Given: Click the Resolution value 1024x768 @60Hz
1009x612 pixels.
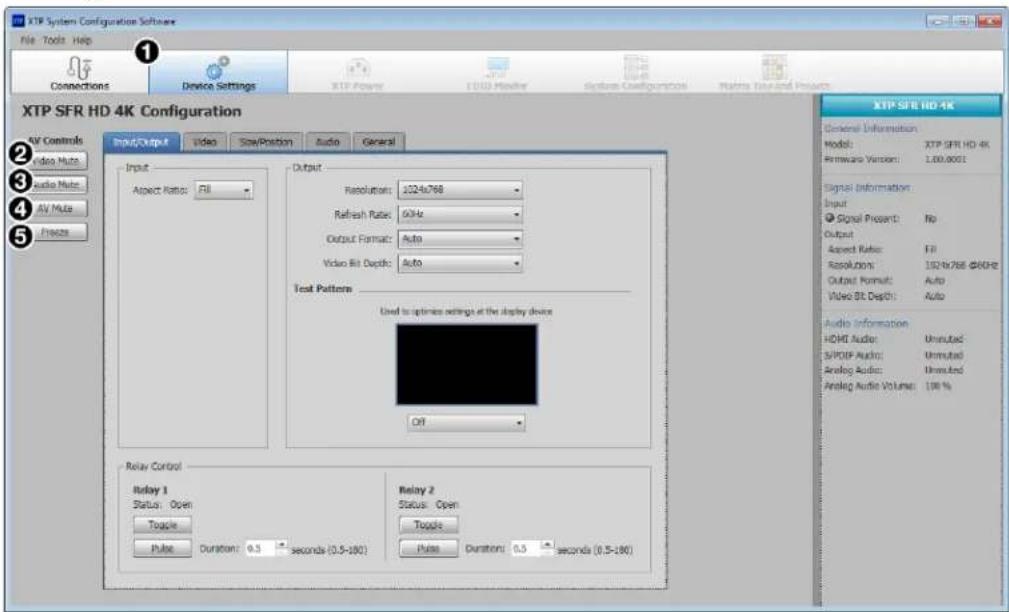Looking at the screenshot, I should tap(961, 265).
